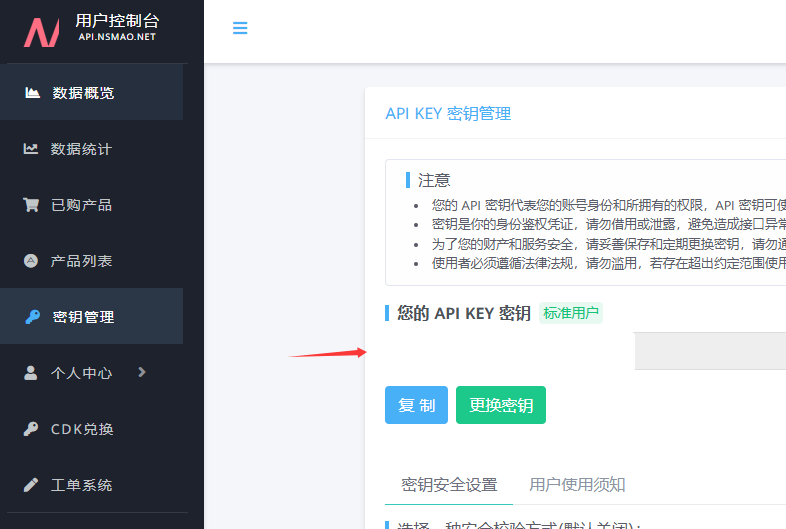This screenshot has width=786, height=529.
Task: Click the pencil icon for 工单系统
Action: [x=32, y=485]
